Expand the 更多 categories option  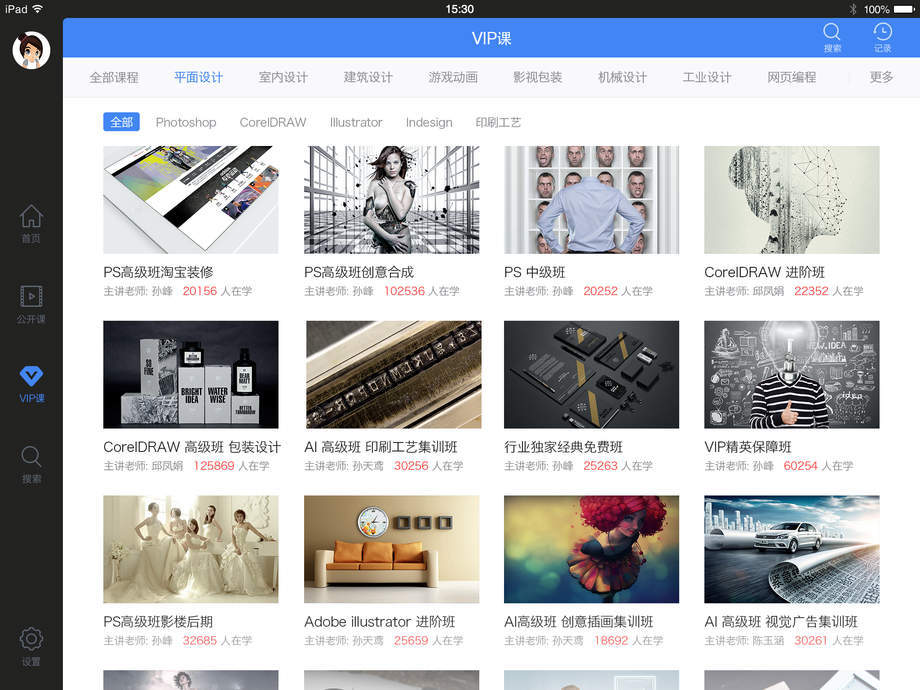pos(881,77)
